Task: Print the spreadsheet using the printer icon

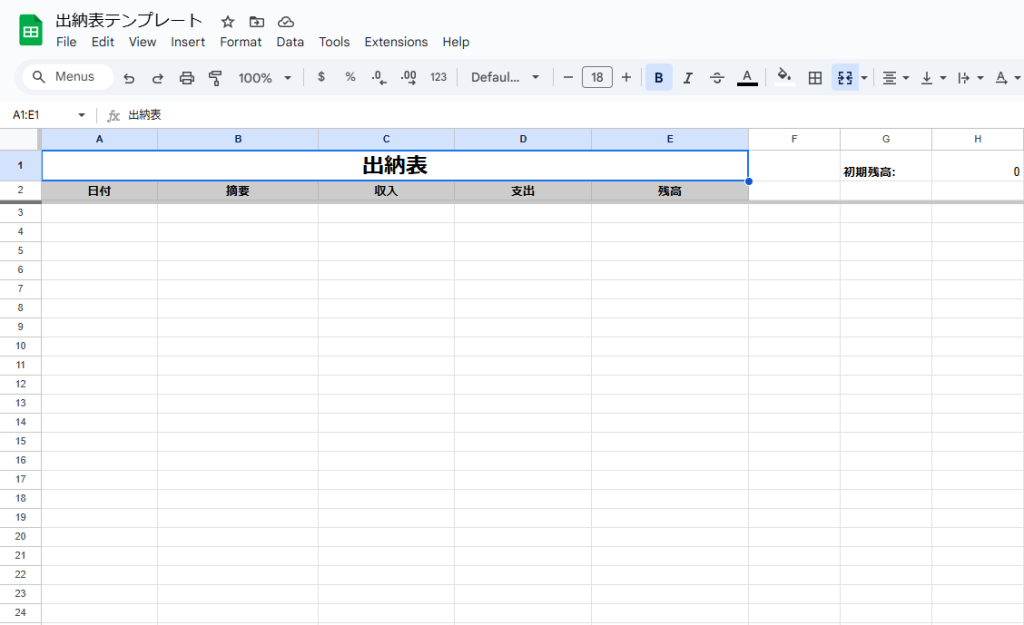Action: tap(186, 77)
